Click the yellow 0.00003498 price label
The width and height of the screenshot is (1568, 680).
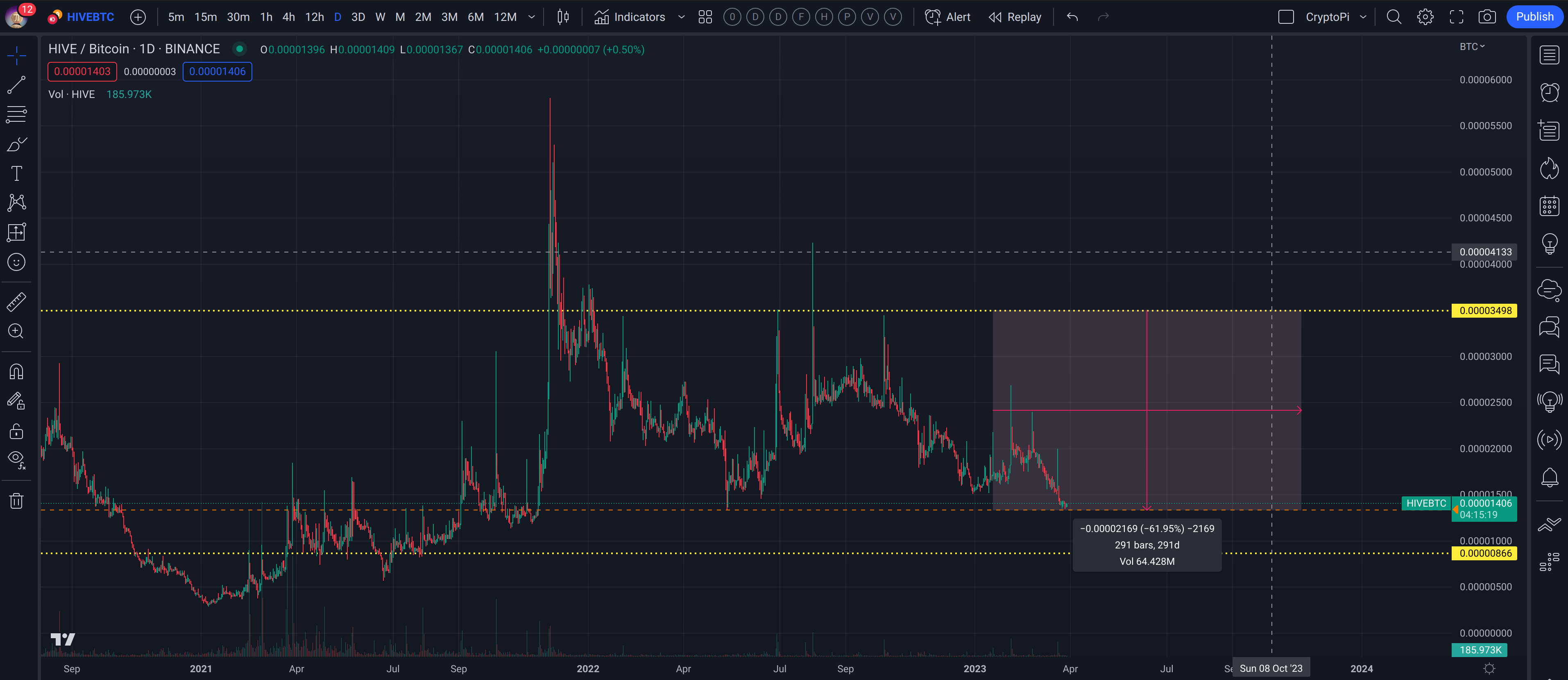1484,311
